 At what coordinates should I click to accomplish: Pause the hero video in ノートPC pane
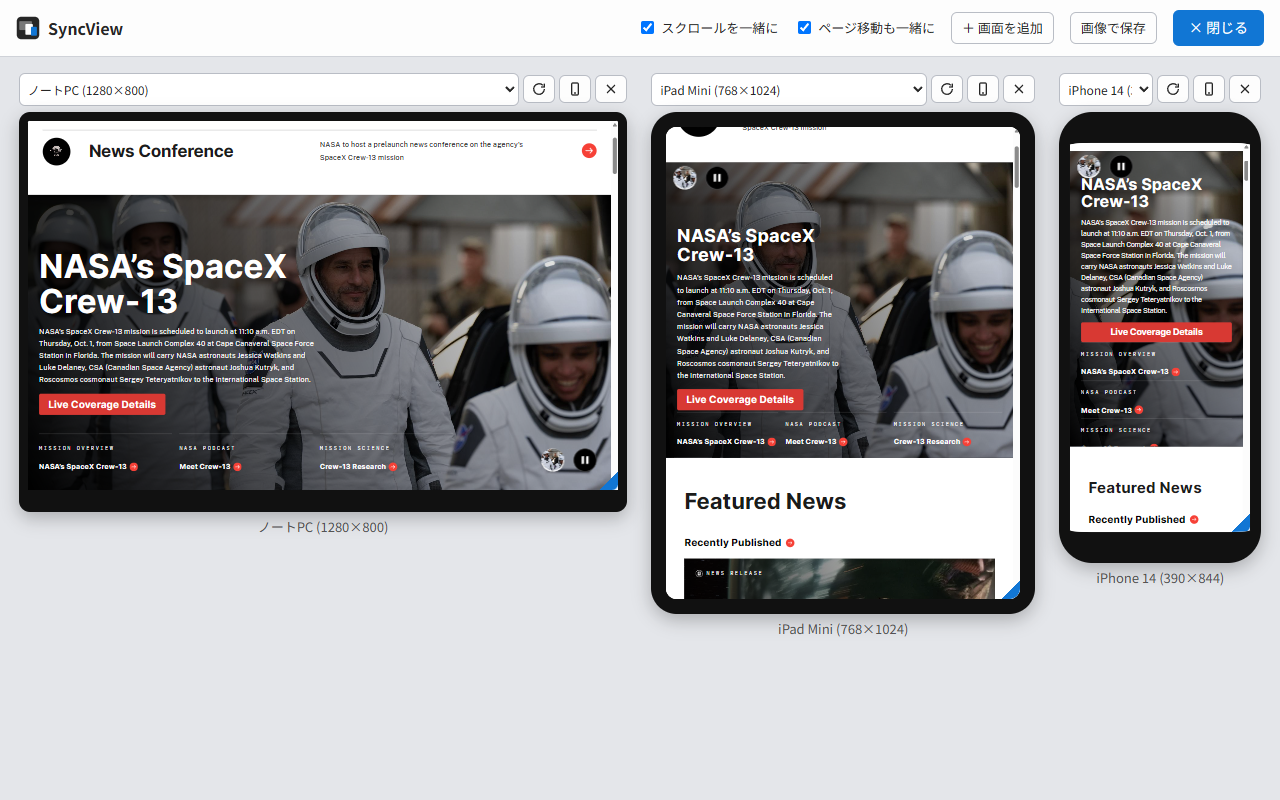(x=585, y=460)
